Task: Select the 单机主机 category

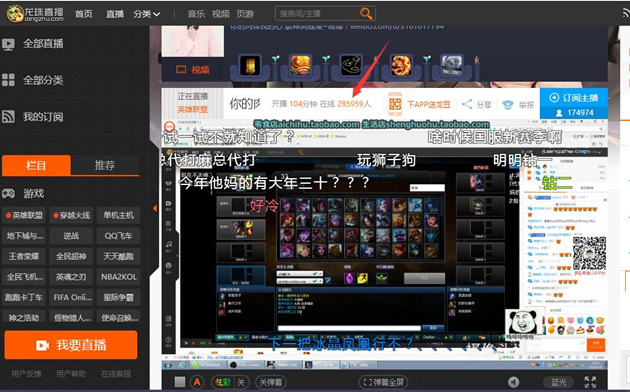Action: pos(118,215)
